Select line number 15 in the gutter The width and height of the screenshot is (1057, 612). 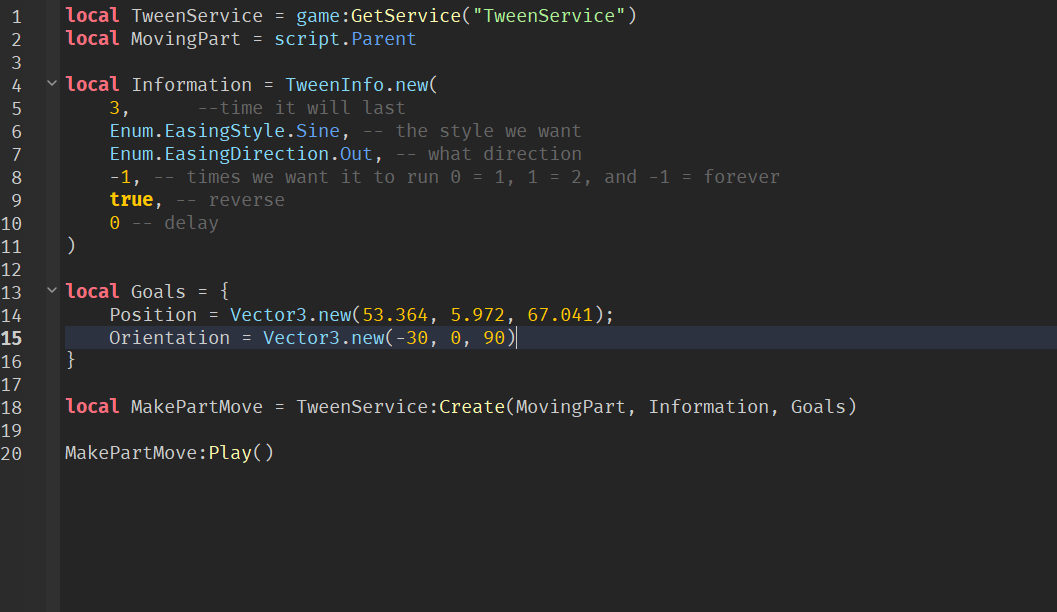click(13, 337)
